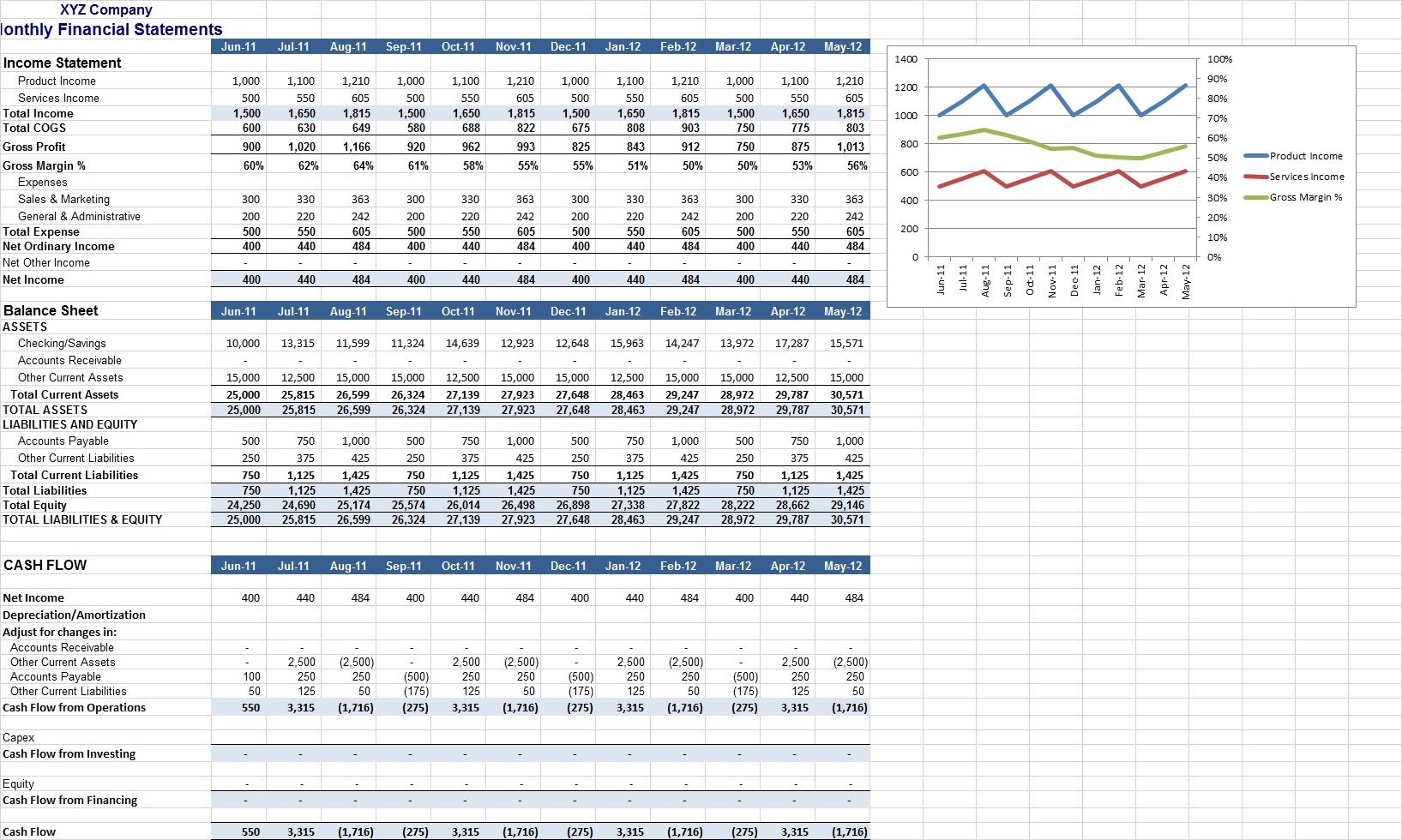Click the Cash Flow from Operations label

coord(74,708)
